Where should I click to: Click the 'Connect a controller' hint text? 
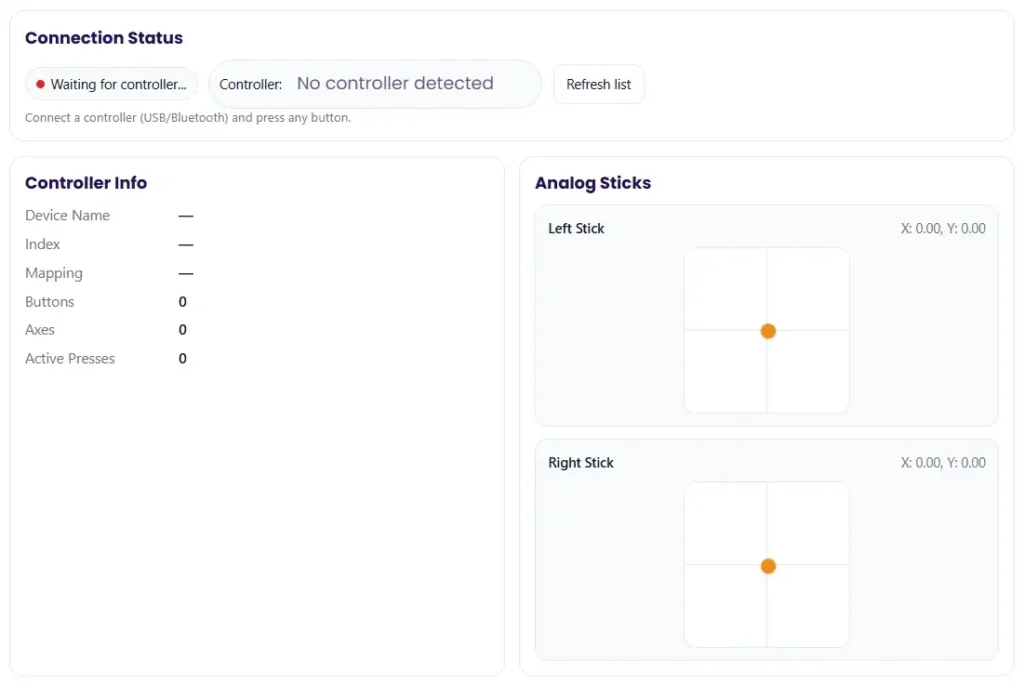click(188, 118)
